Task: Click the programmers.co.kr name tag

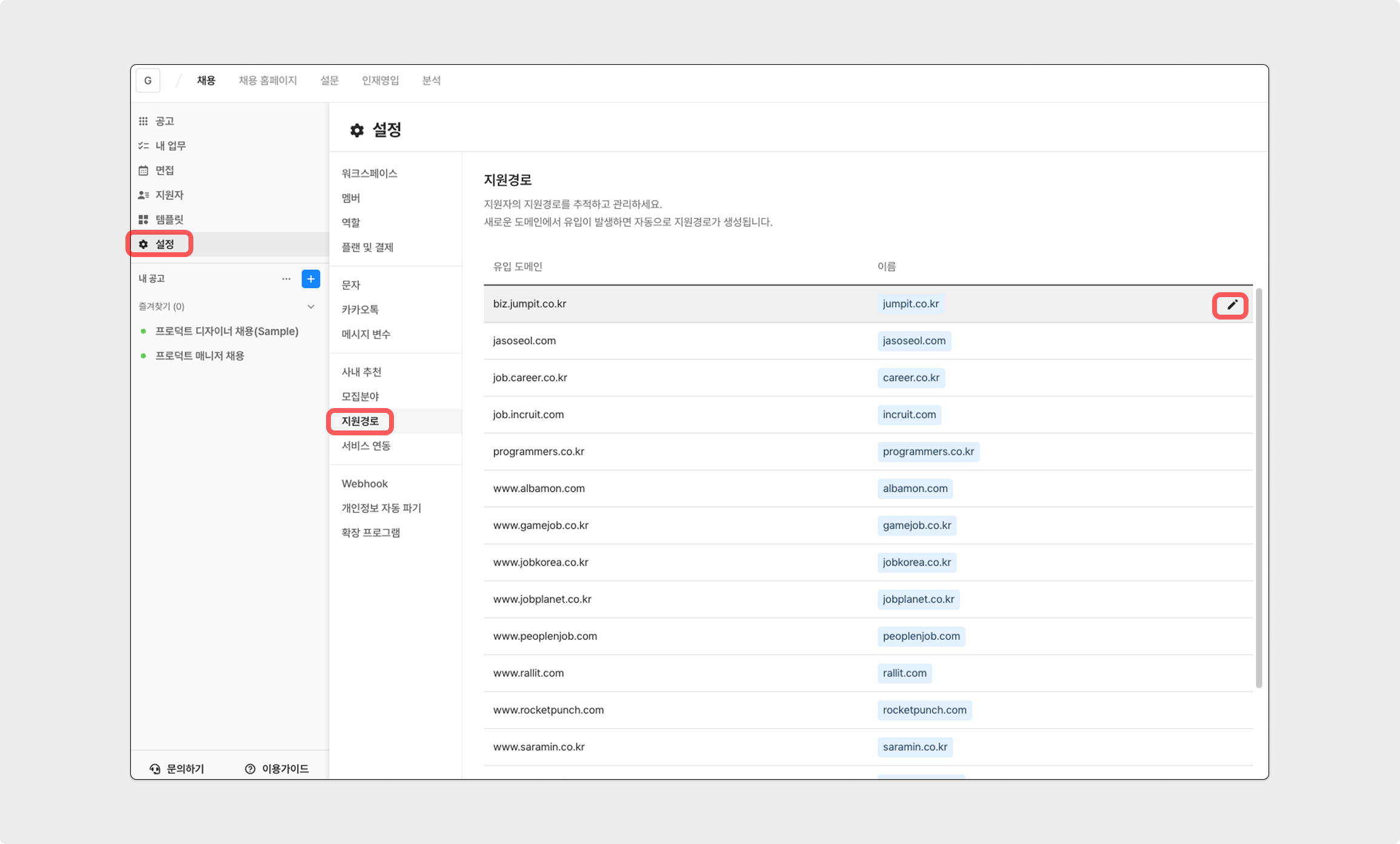Action: coord(928,452)
